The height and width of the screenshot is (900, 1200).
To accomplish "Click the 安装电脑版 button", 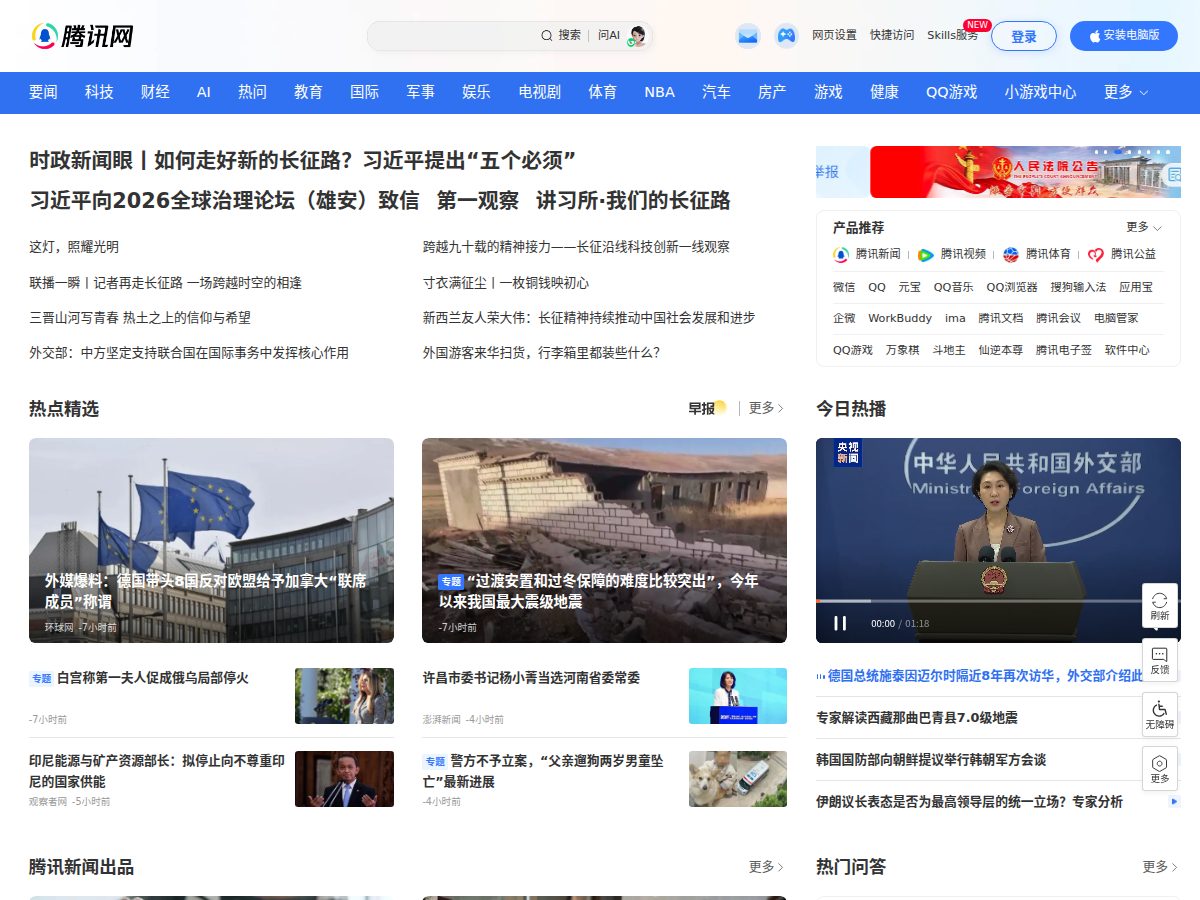I will [1124, 36].
